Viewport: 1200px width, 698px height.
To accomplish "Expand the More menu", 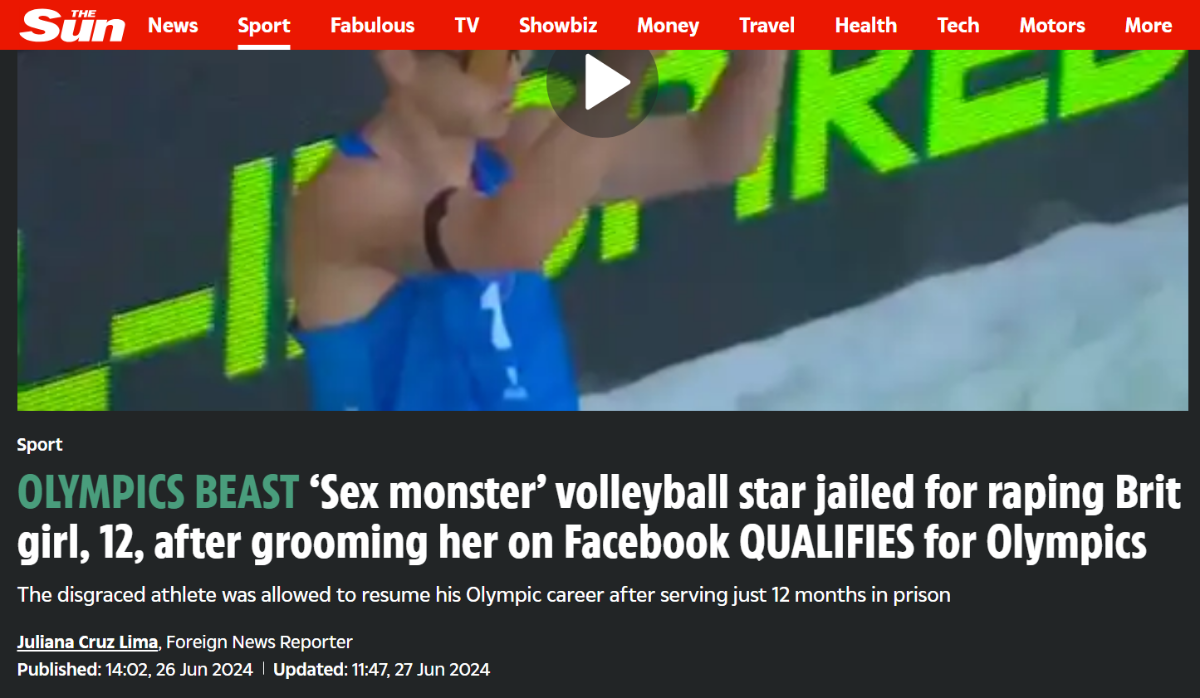I will point(1148,25).
